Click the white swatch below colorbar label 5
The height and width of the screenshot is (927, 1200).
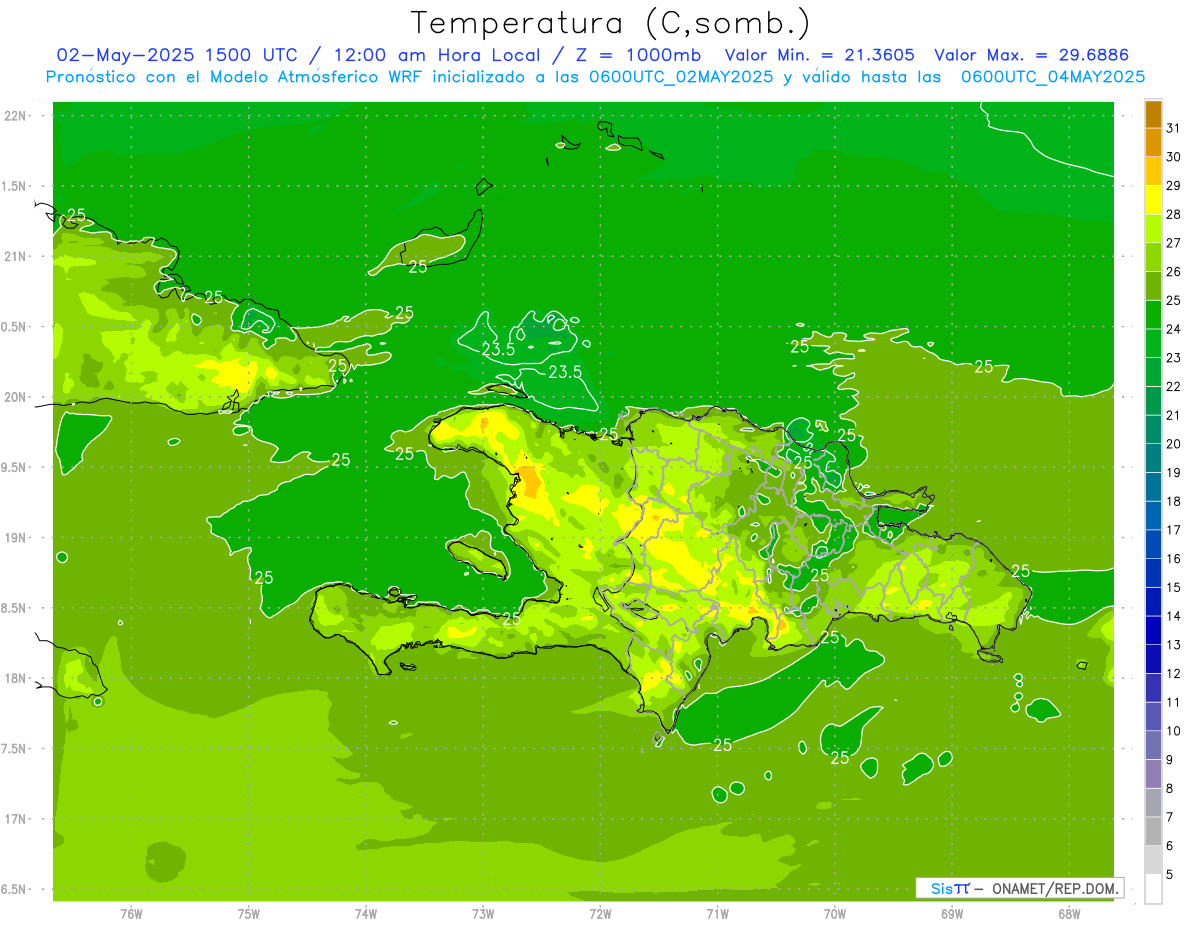[x=1153, y=888]
